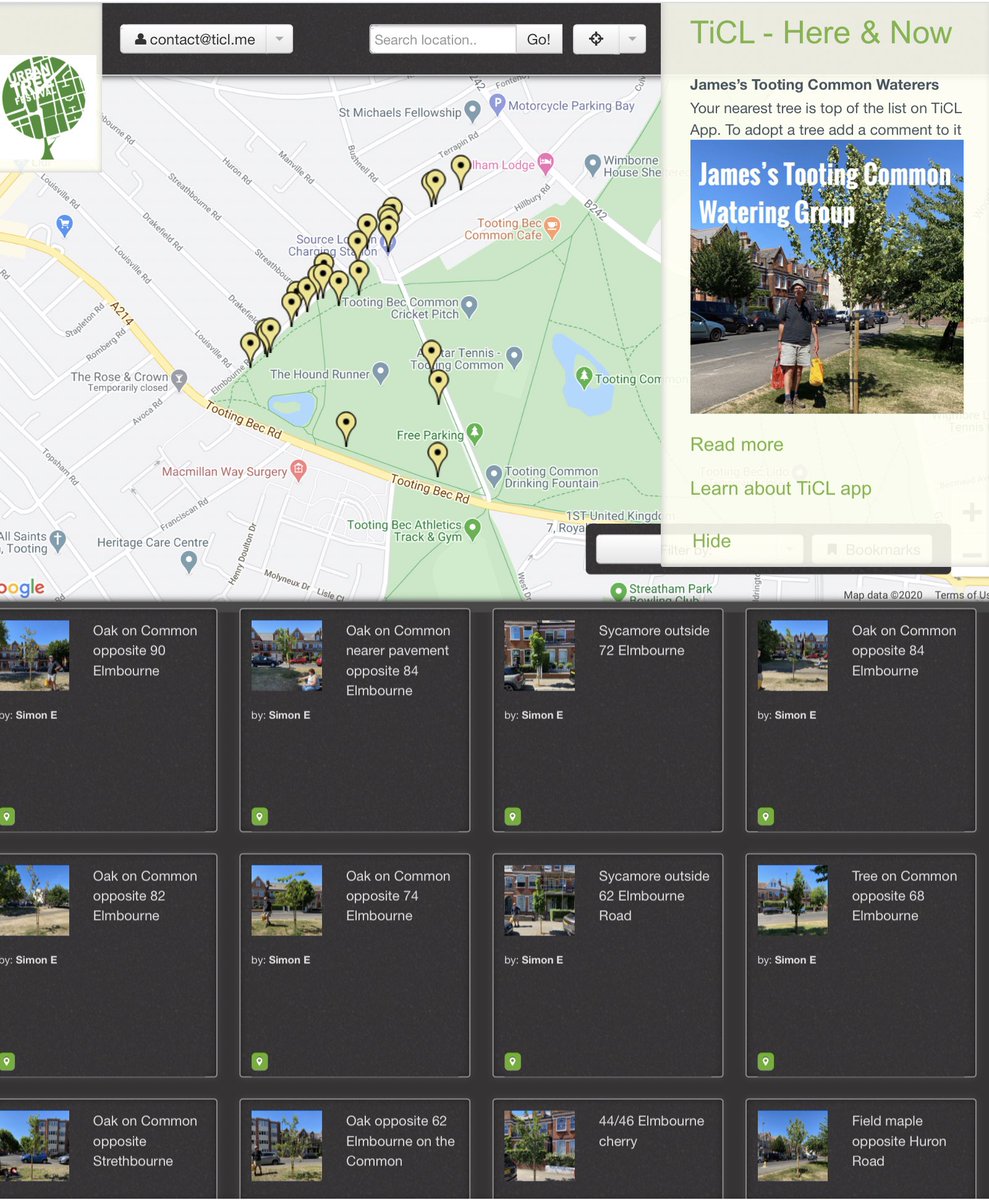Open the Filter By dropdown
This screenshot has height=1200, width=989.
700,549
